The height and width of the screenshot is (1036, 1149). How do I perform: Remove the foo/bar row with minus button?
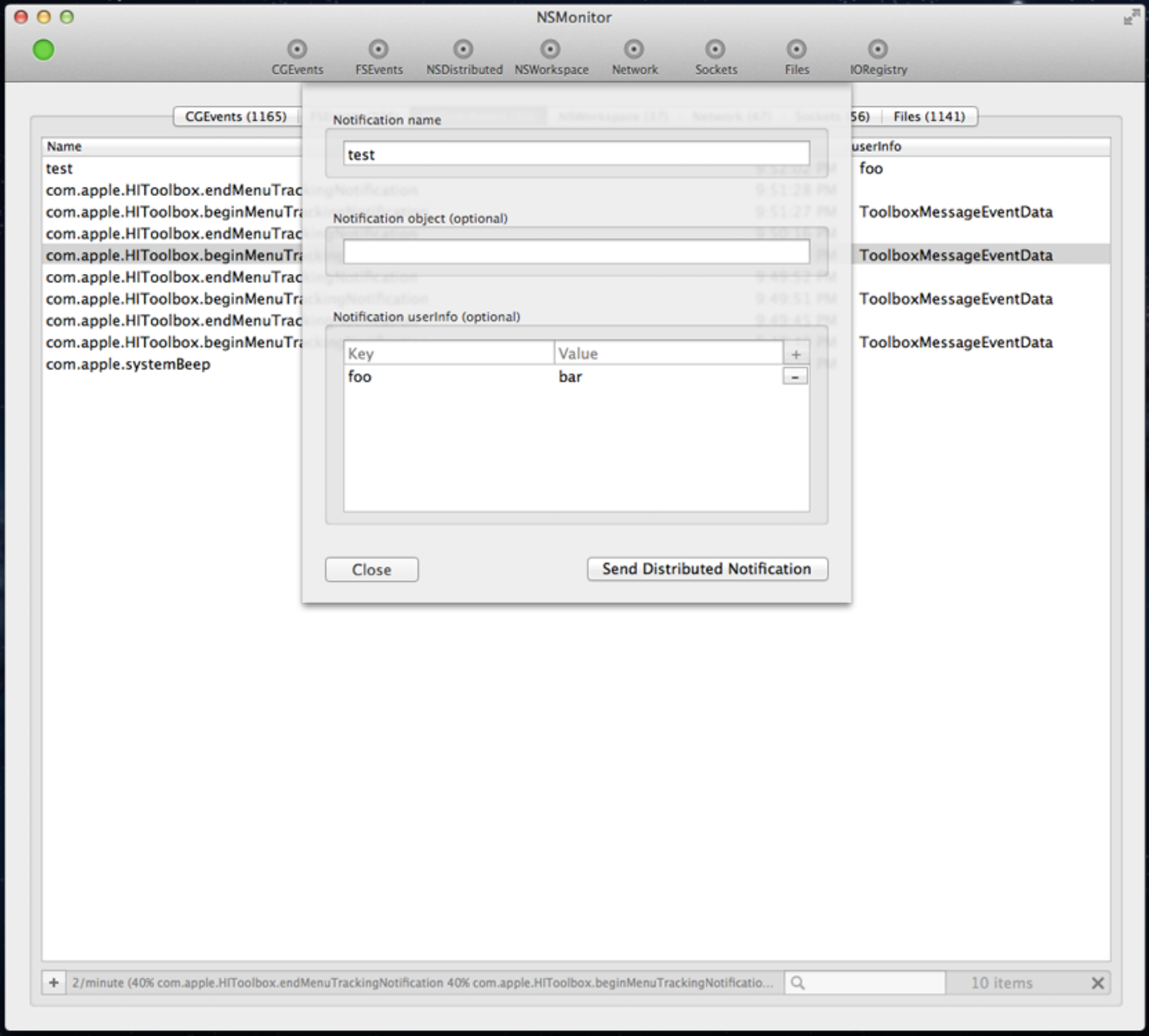point(796,376)
